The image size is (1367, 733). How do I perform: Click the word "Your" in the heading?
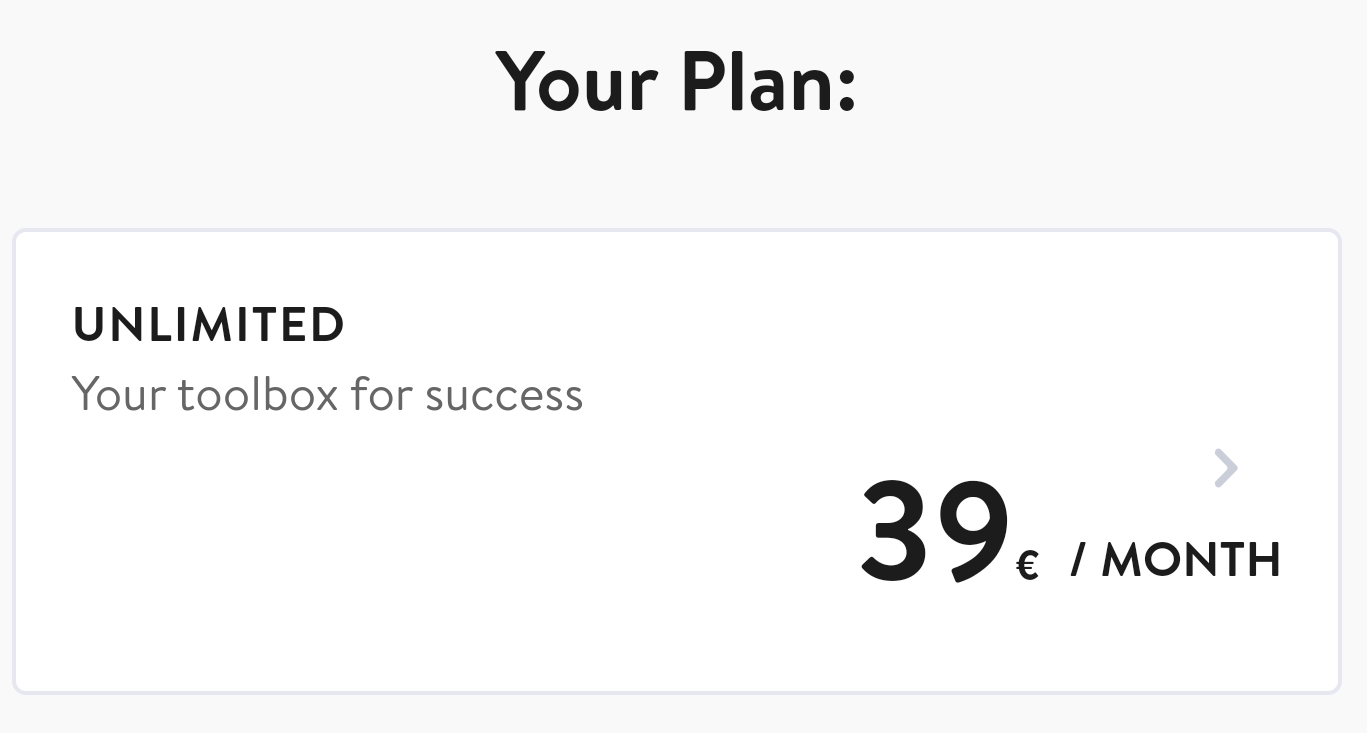coord(576,82)
